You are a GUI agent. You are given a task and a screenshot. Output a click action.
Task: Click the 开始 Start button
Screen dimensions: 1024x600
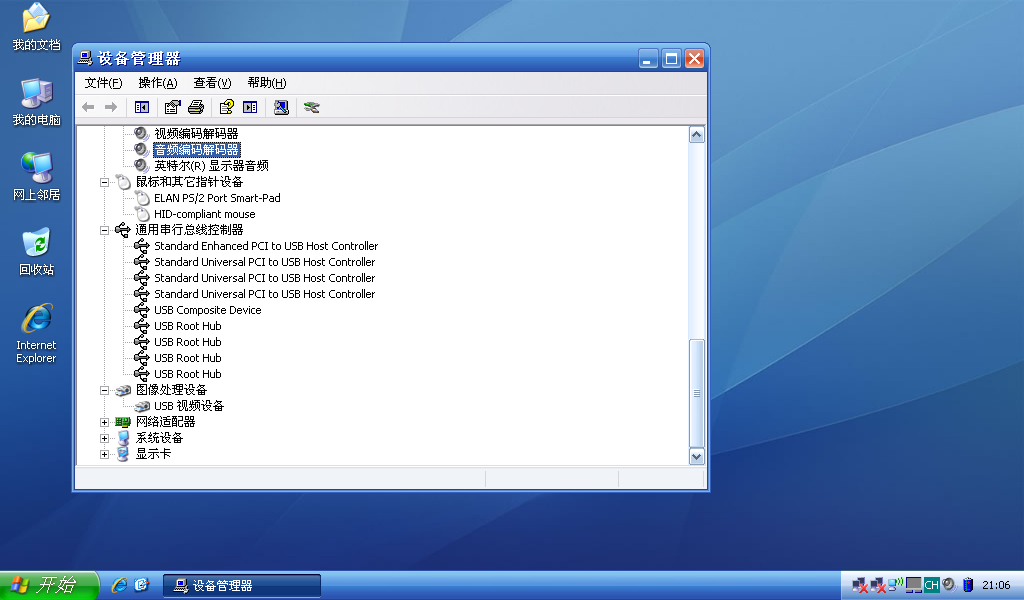(x=48, y=585)
